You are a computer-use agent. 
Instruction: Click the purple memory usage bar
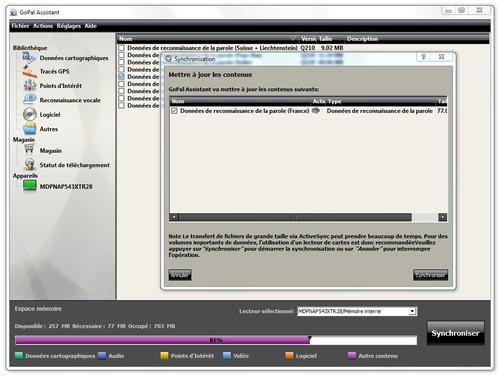163,340
